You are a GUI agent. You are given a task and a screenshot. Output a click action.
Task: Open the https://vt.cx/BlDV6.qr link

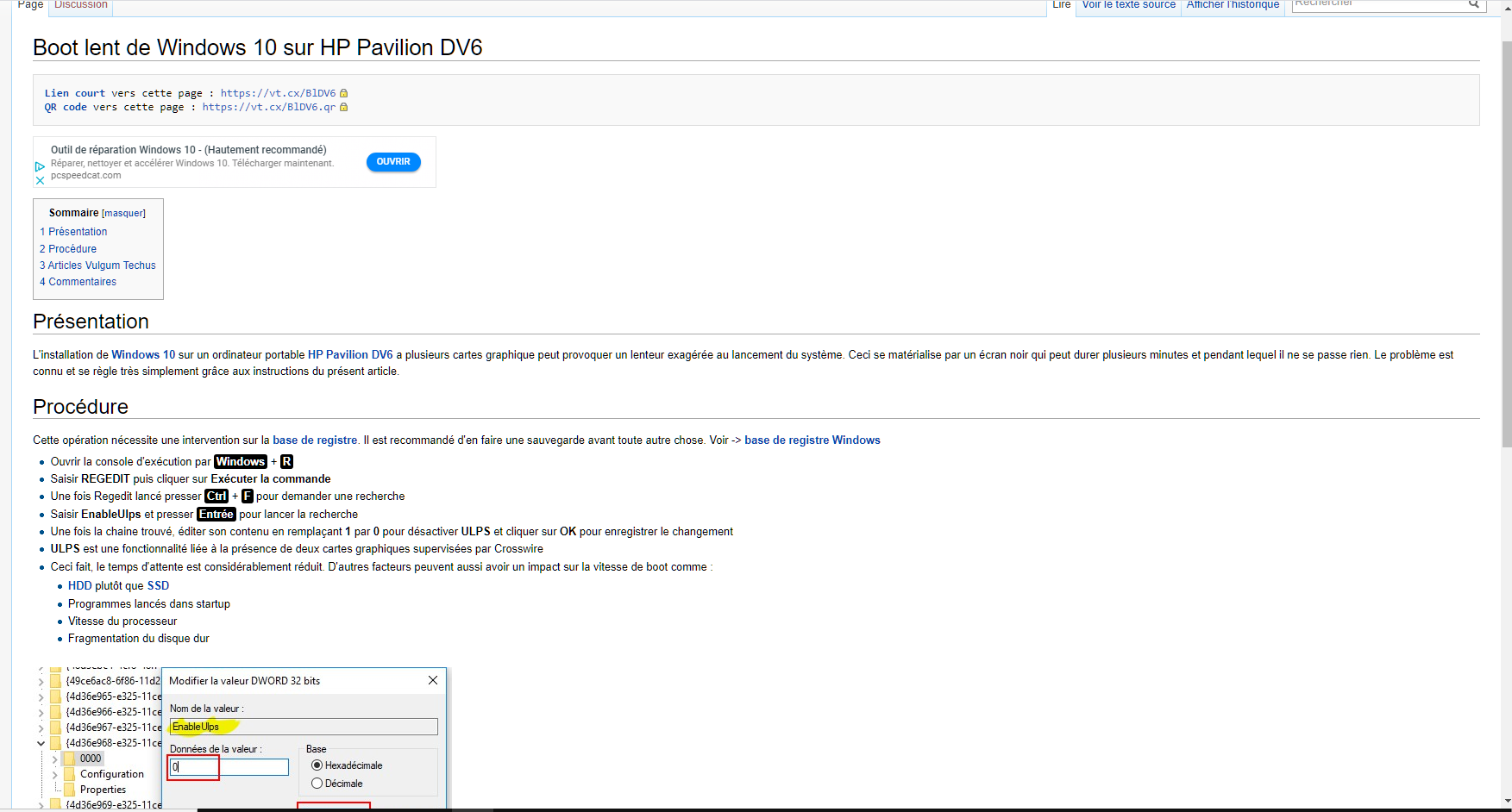point(269,107)
